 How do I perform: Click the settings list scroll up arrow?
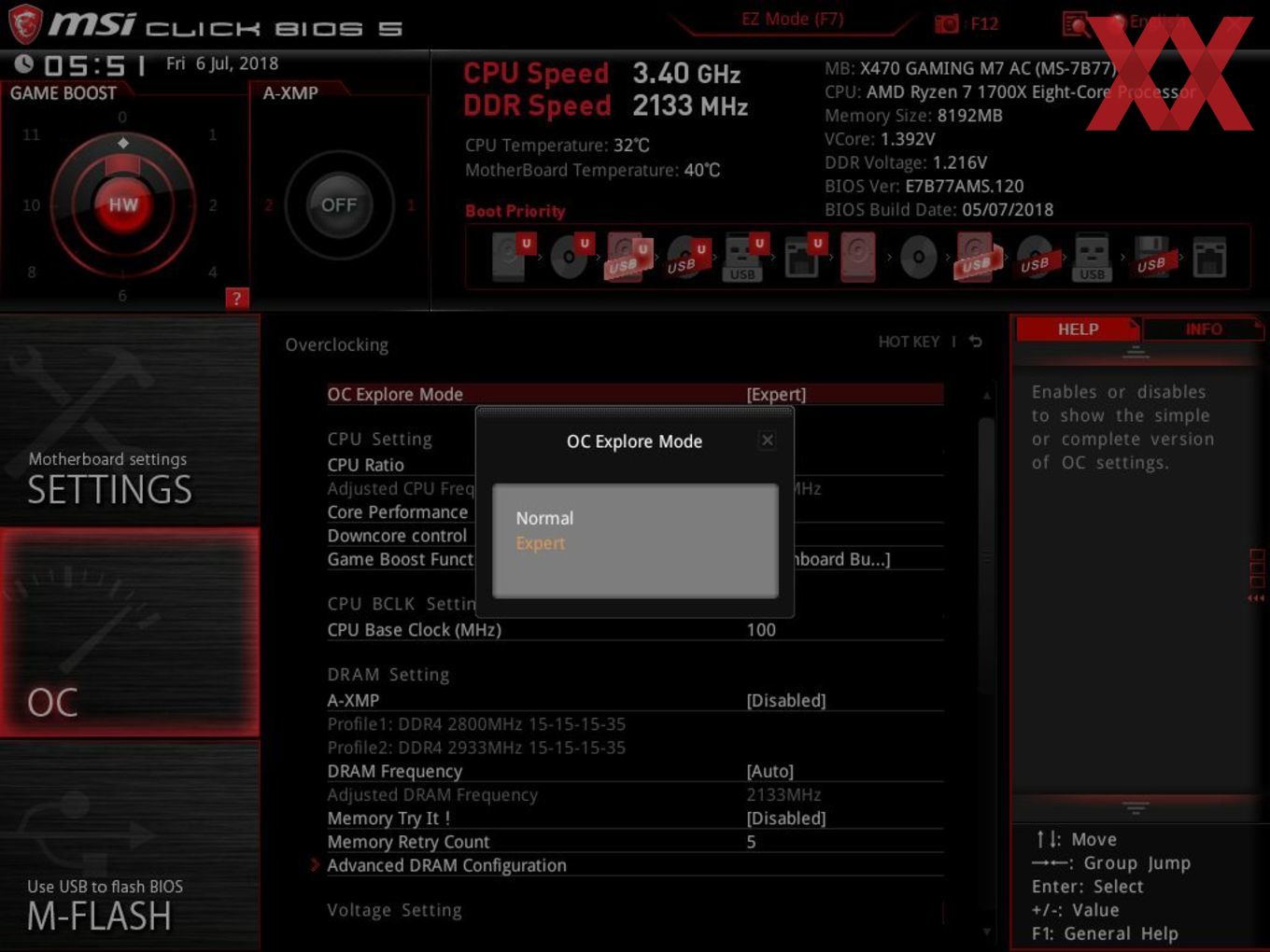[x=987, y=396]
